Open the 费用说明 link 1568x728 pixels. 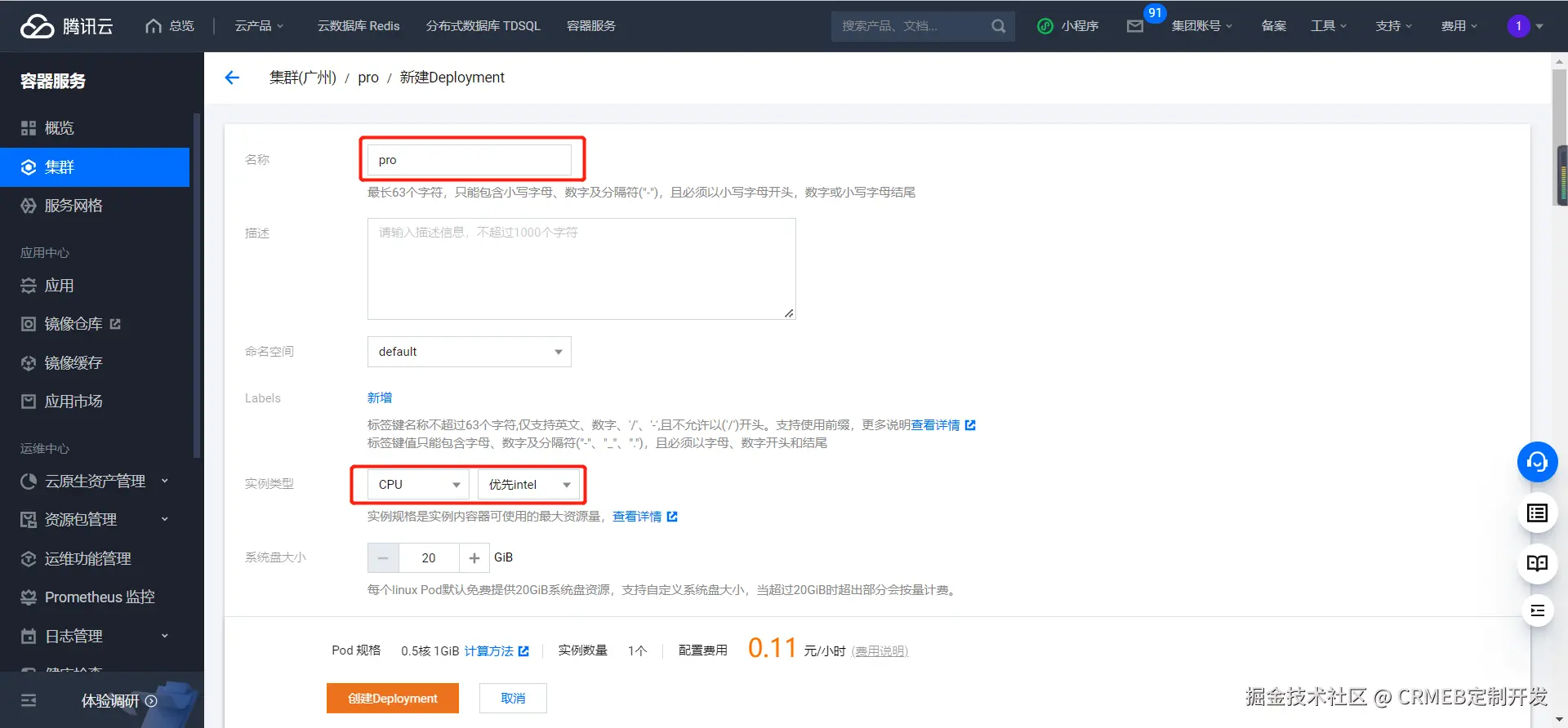pyautogui.click(x=880, y=651)
